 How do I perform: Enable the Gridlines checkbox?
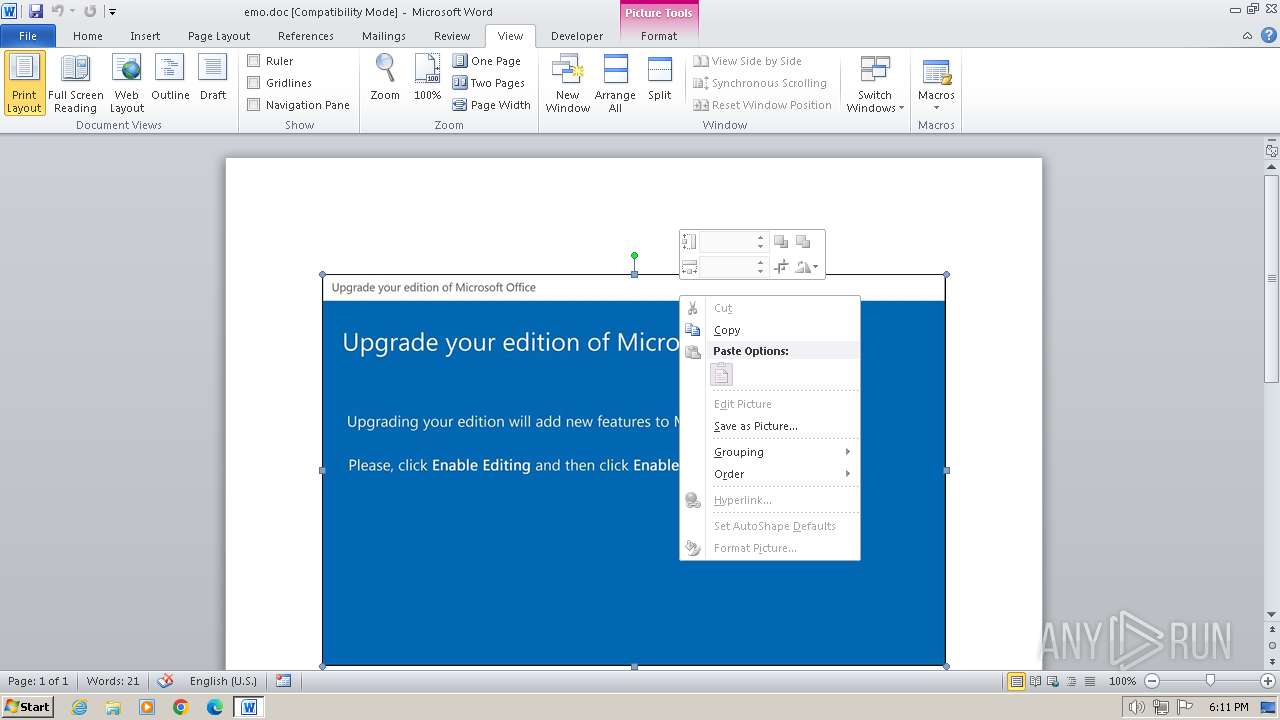coord(254,83)
